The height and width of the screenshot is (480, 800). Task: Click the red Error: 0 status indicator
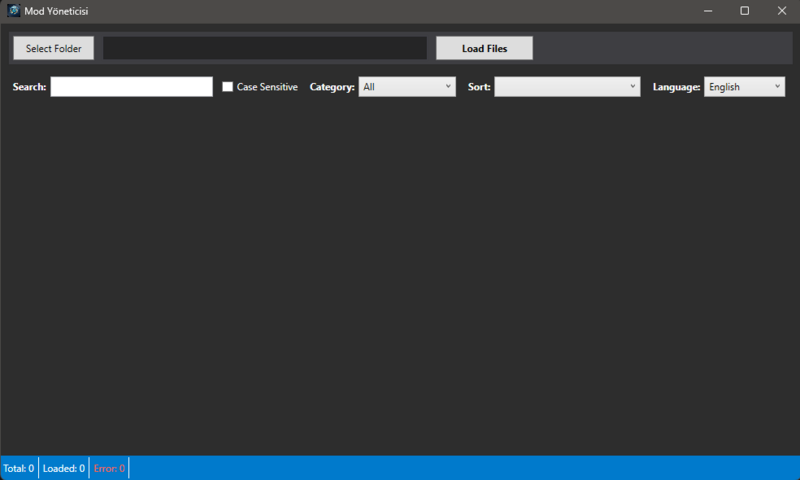pyautogui.click(x=109, y=468)
